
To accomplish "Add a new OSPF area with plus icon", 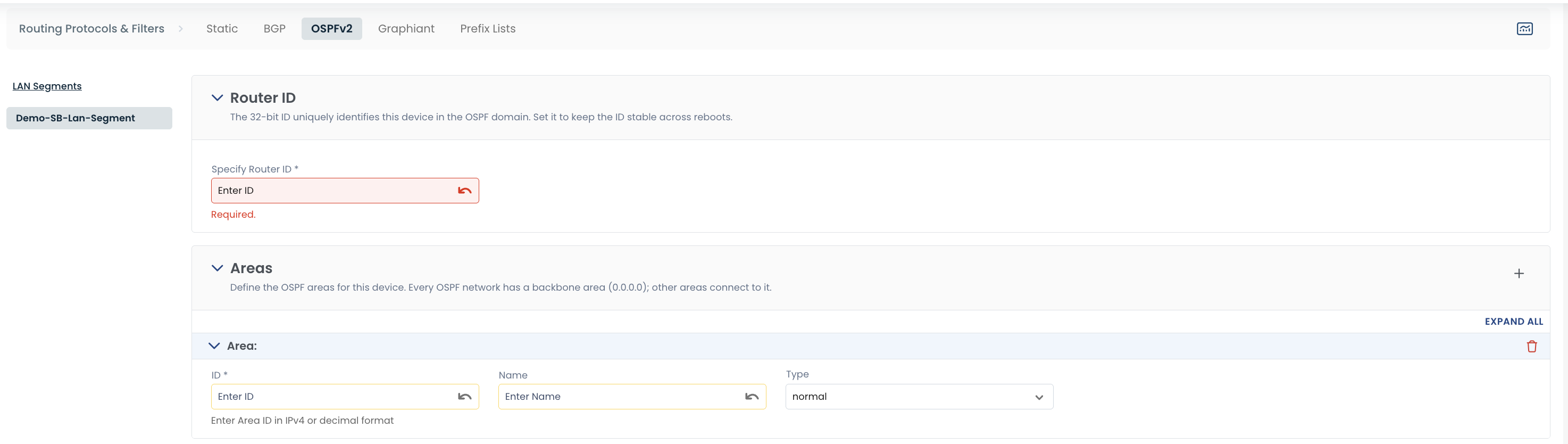I will tap(1519, 274).
